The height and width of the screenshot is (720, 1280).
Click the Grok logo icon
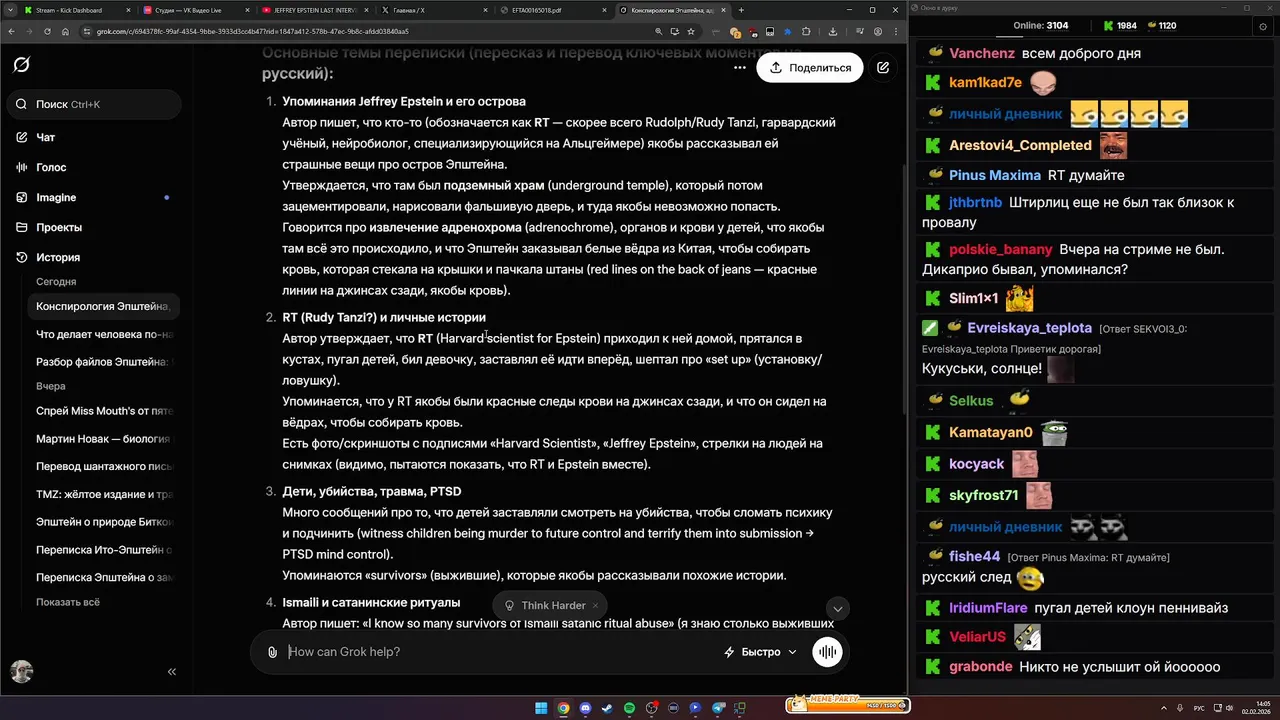pos(21,65)
